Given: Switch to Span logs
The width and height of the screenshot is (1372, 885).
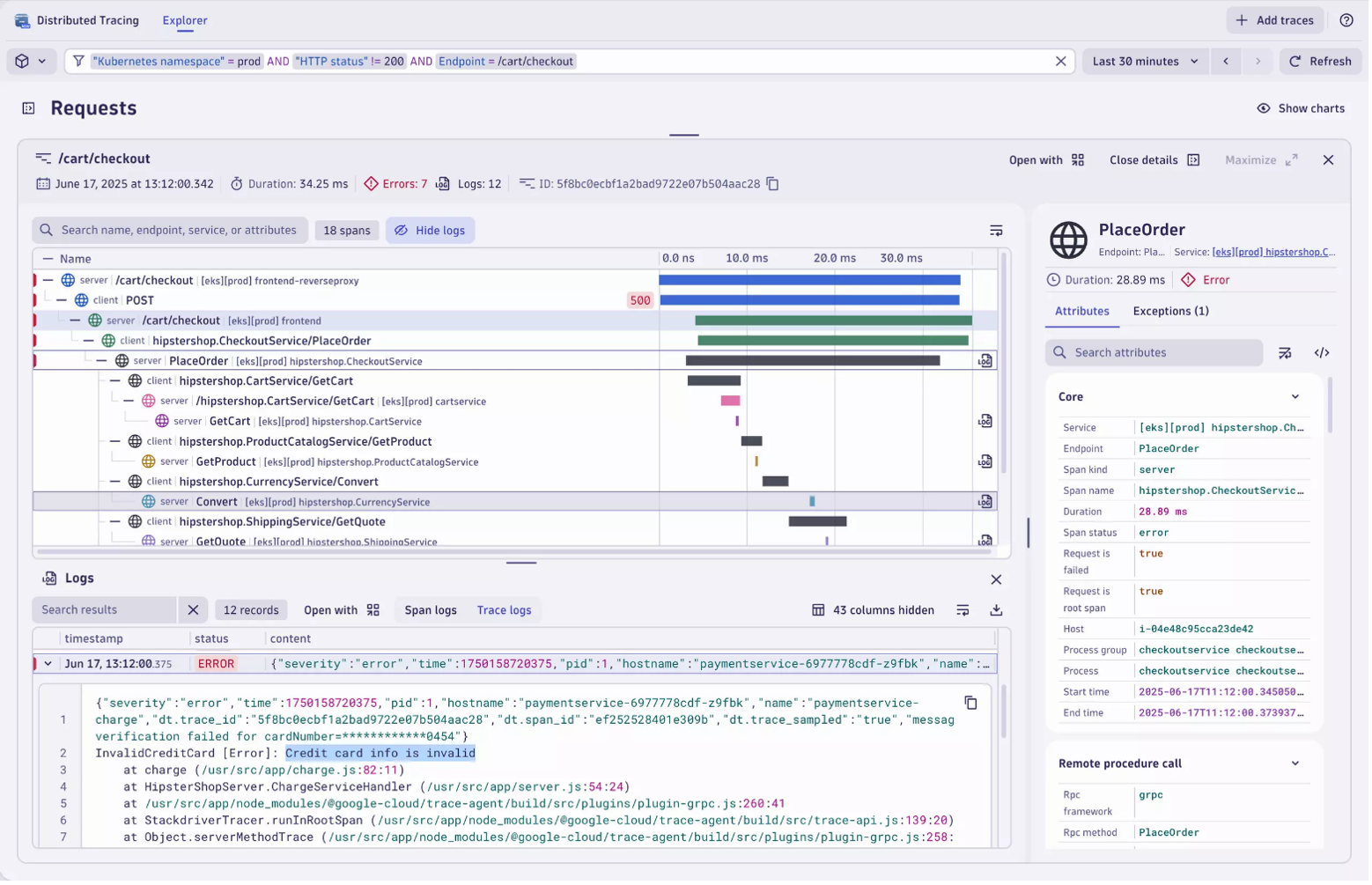Looking at the screenshot, I should (x=432, y=611).
